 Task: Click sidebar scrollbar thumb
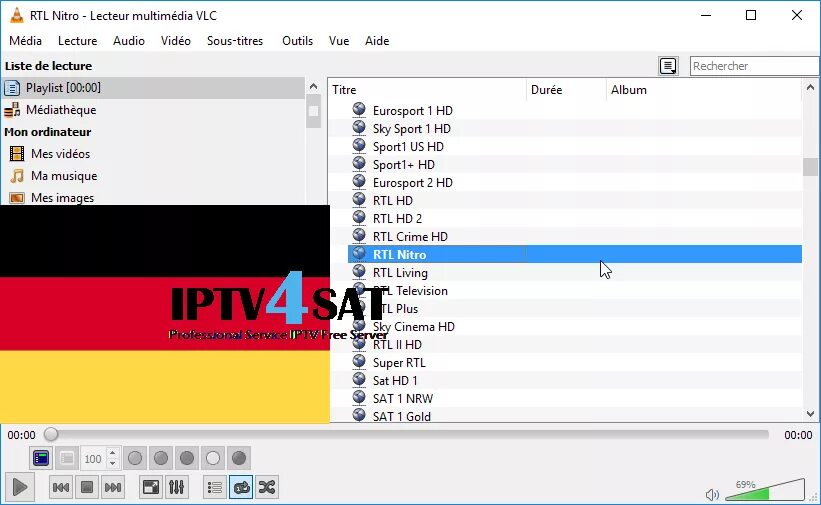tap(313, 111)
